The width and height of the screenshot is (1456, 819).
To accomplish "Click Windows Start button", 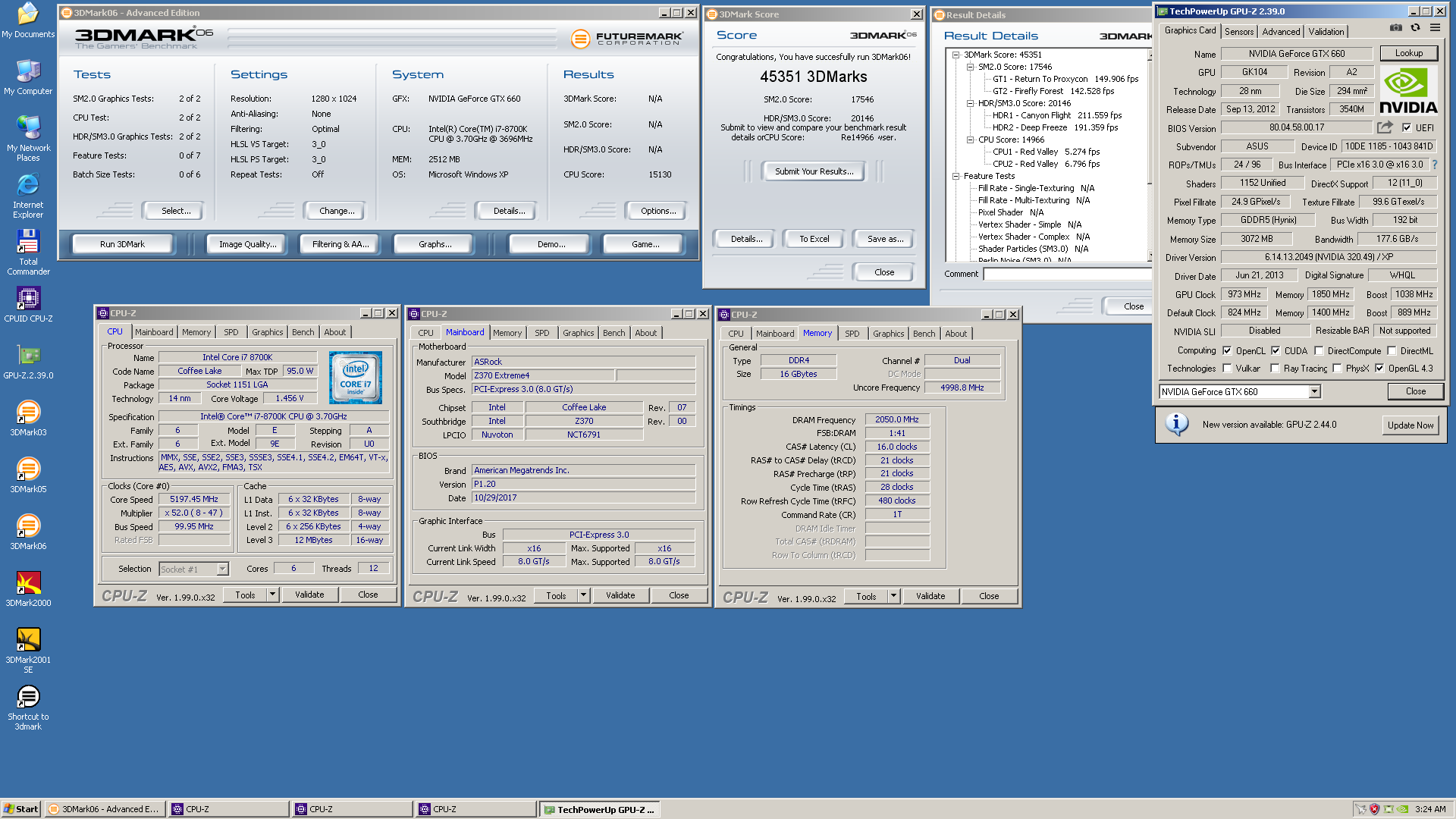I will 21,809.
